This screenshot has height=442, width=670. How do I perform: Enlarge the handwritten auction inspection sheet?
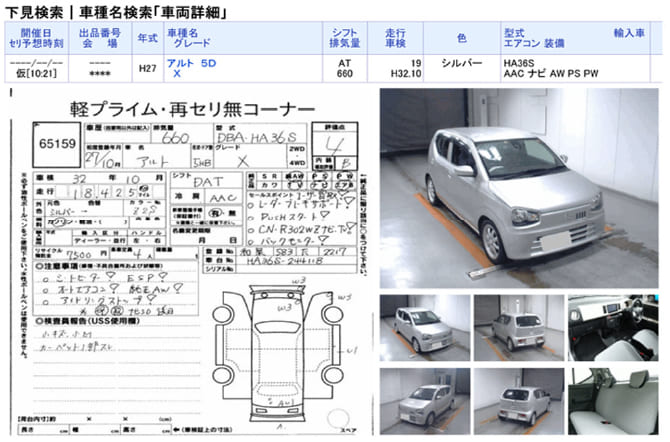click(x=191, y=262)
